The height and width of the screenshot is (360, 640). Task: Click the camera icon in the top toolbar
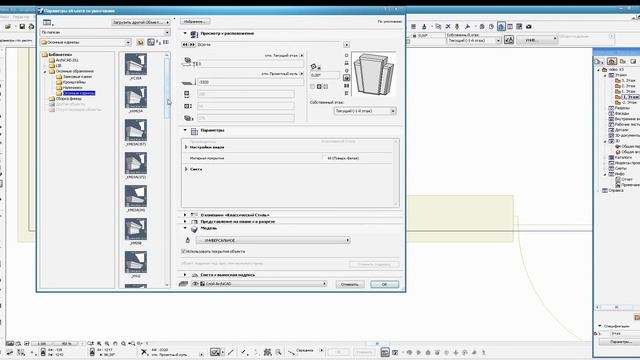pos(529,27)
